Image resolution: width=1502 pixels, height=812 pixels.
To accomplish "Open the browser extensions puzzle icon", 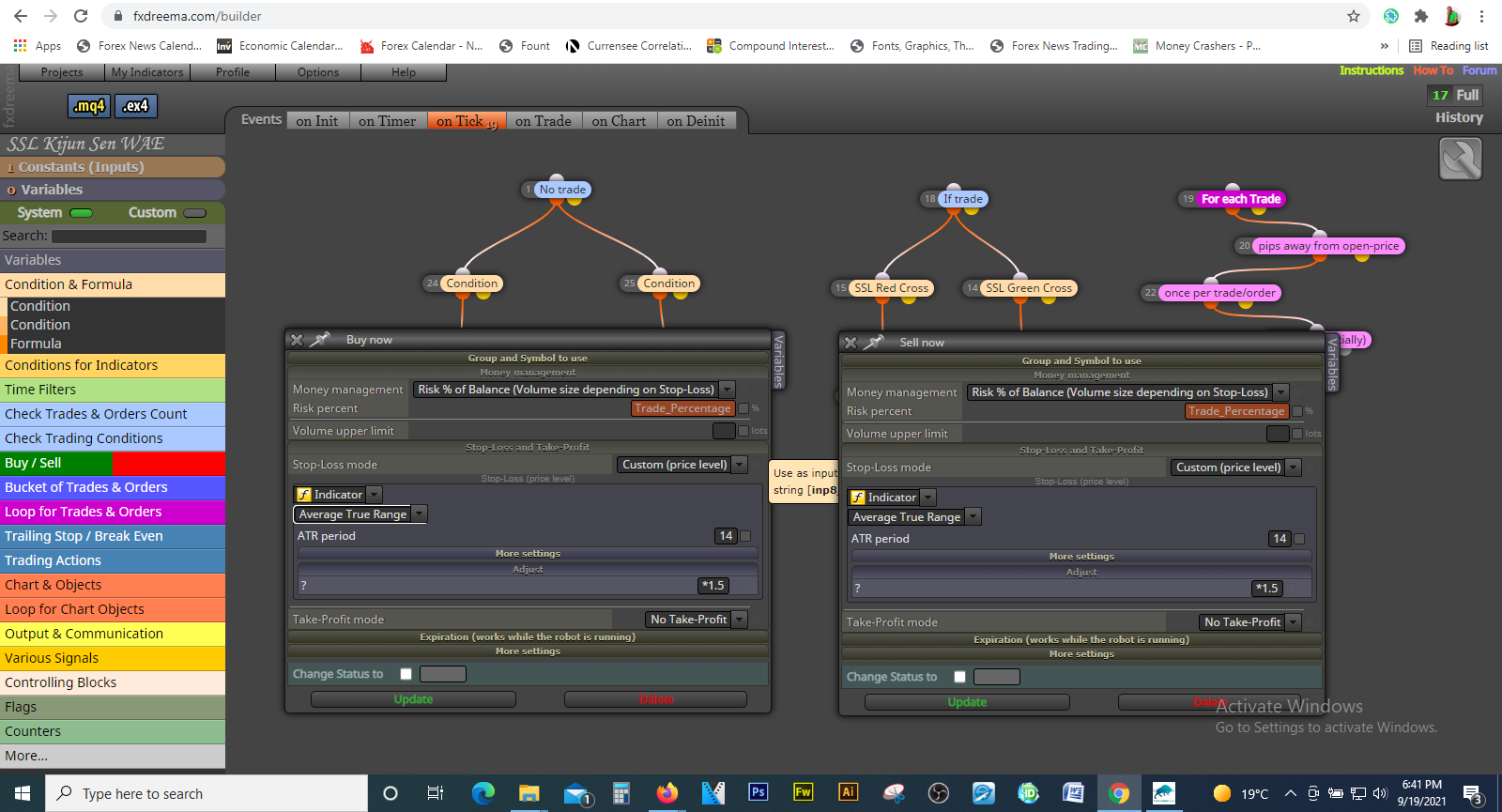I will point(1421,16).
